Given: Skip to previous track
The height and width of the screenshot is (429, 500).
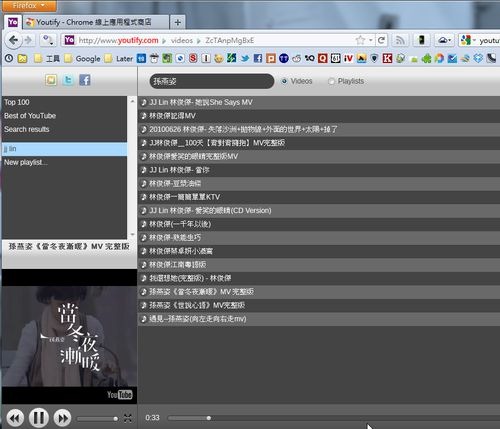Looking at the screenshot, I should 15,418.
